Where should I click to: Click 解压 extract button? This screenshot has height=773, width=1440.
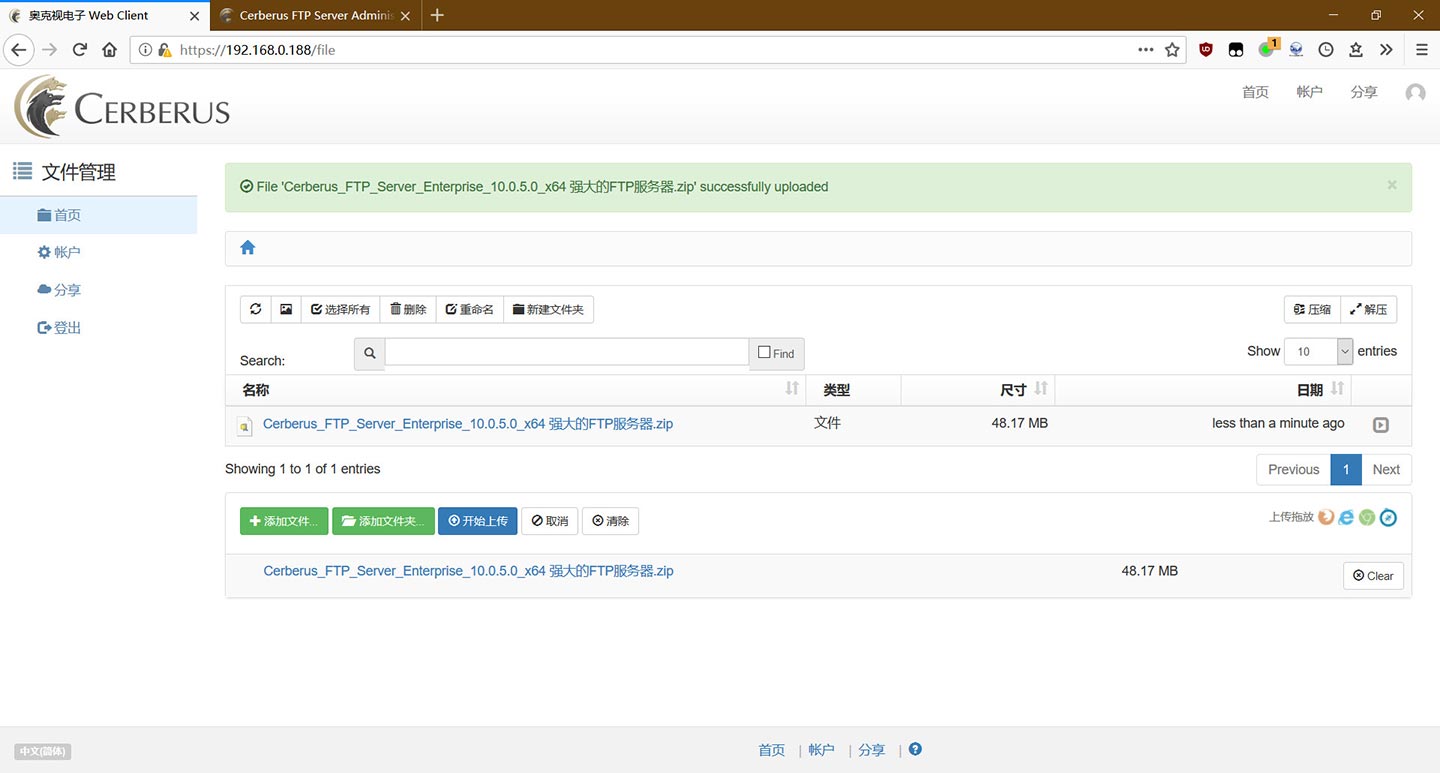tap(1368, 309)
